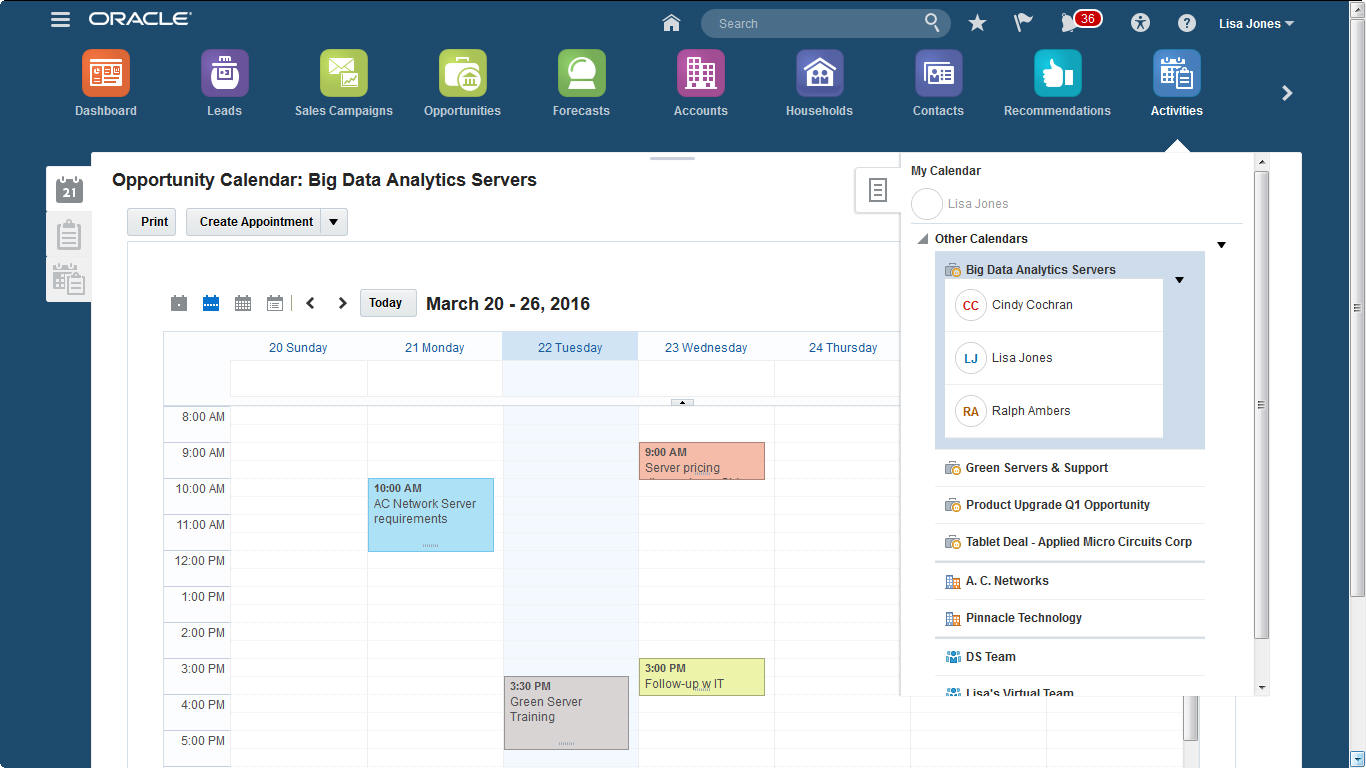
Task: Select the calendar-with-list side tab
Action: [x=69, y=279]
